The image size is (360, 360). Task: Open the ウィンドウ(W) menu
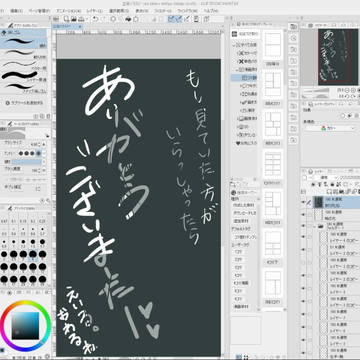click(x=189, y=11)
